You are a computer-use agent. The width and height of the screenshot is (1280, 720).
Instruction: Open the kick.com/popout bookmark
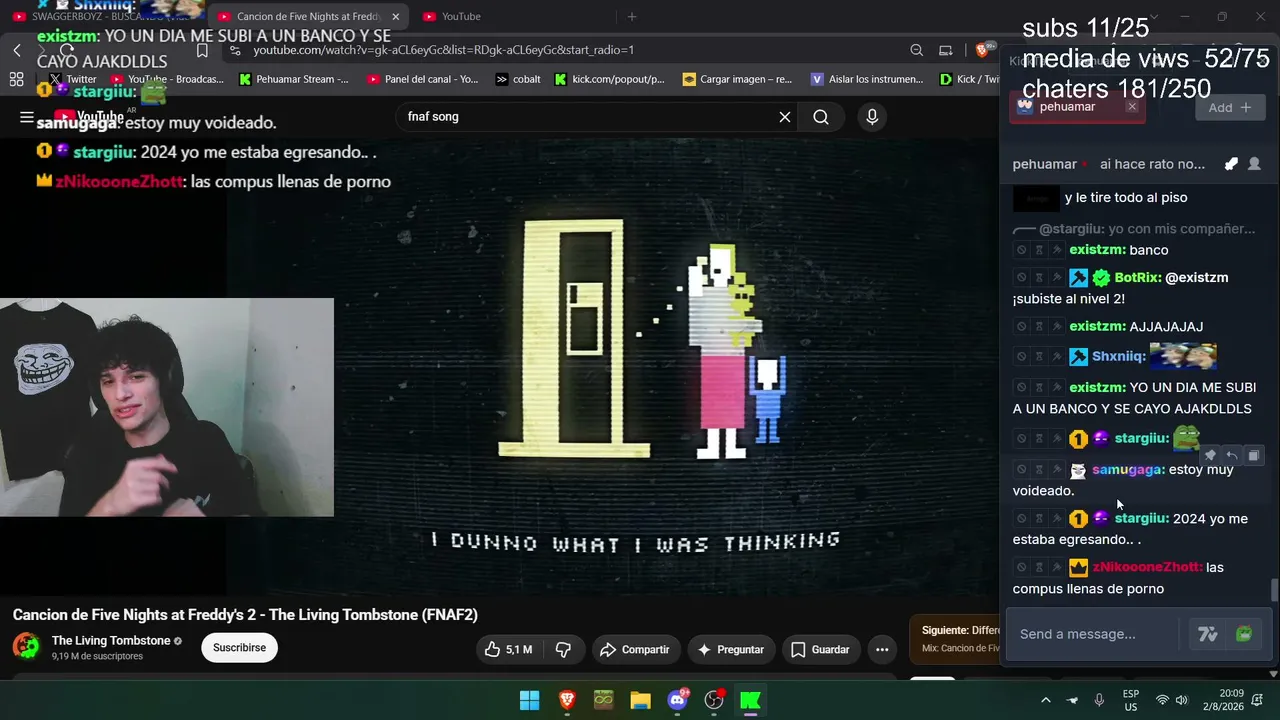click(x=610, y=79)
